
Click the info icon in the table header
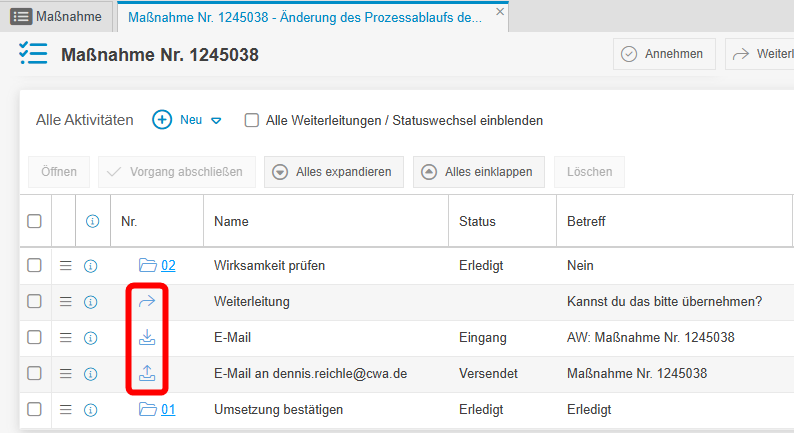(x=90, y=221)
